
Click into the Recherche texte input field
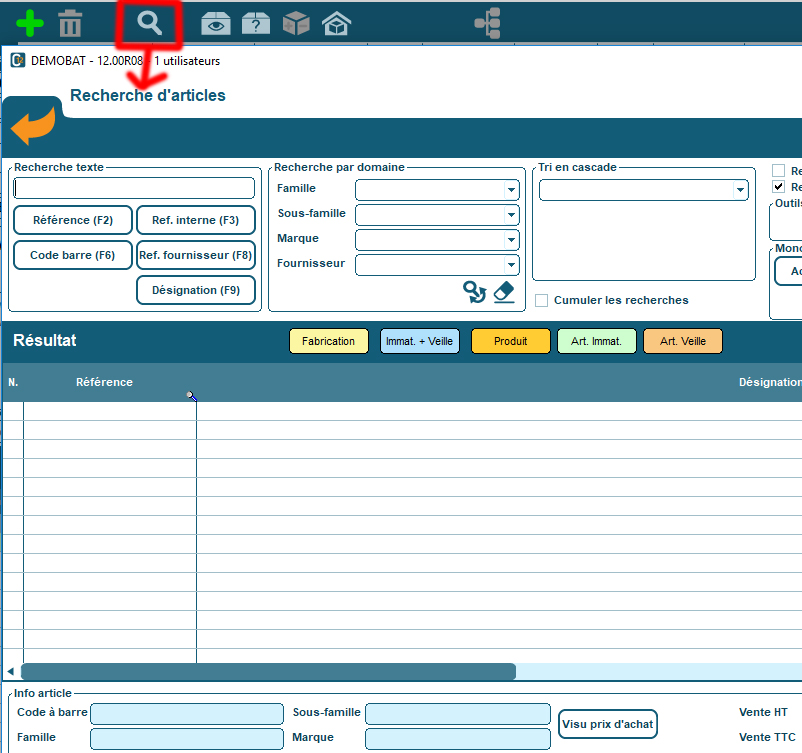pos(134,188)
